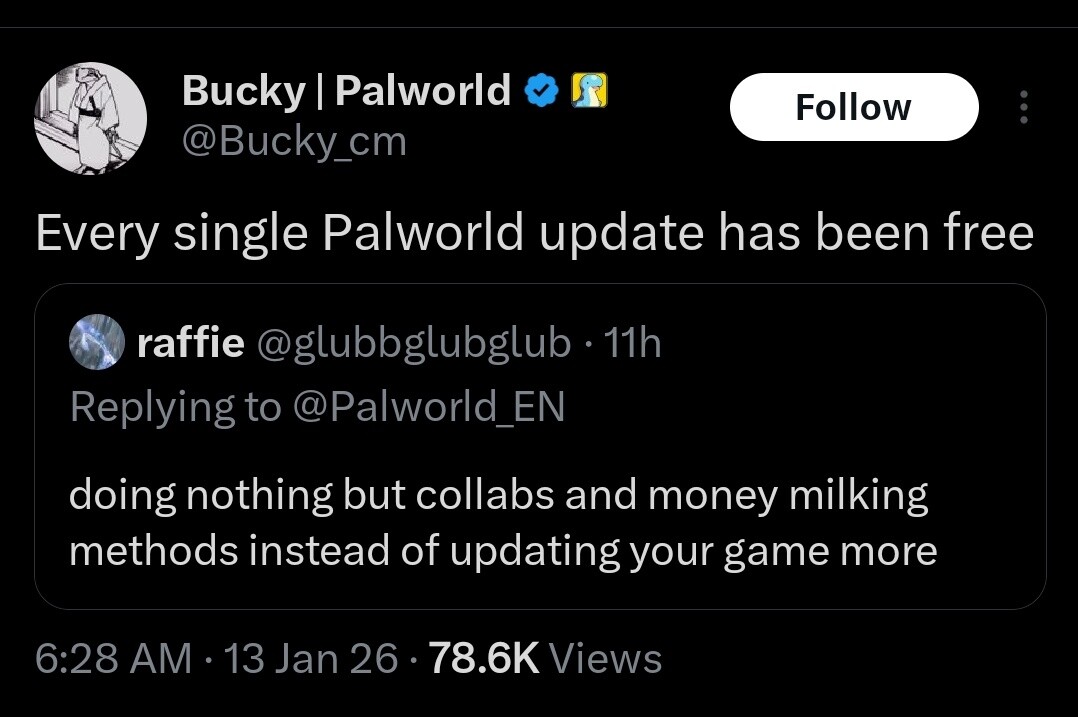Open Bucky's profile picture avatar

91,118
